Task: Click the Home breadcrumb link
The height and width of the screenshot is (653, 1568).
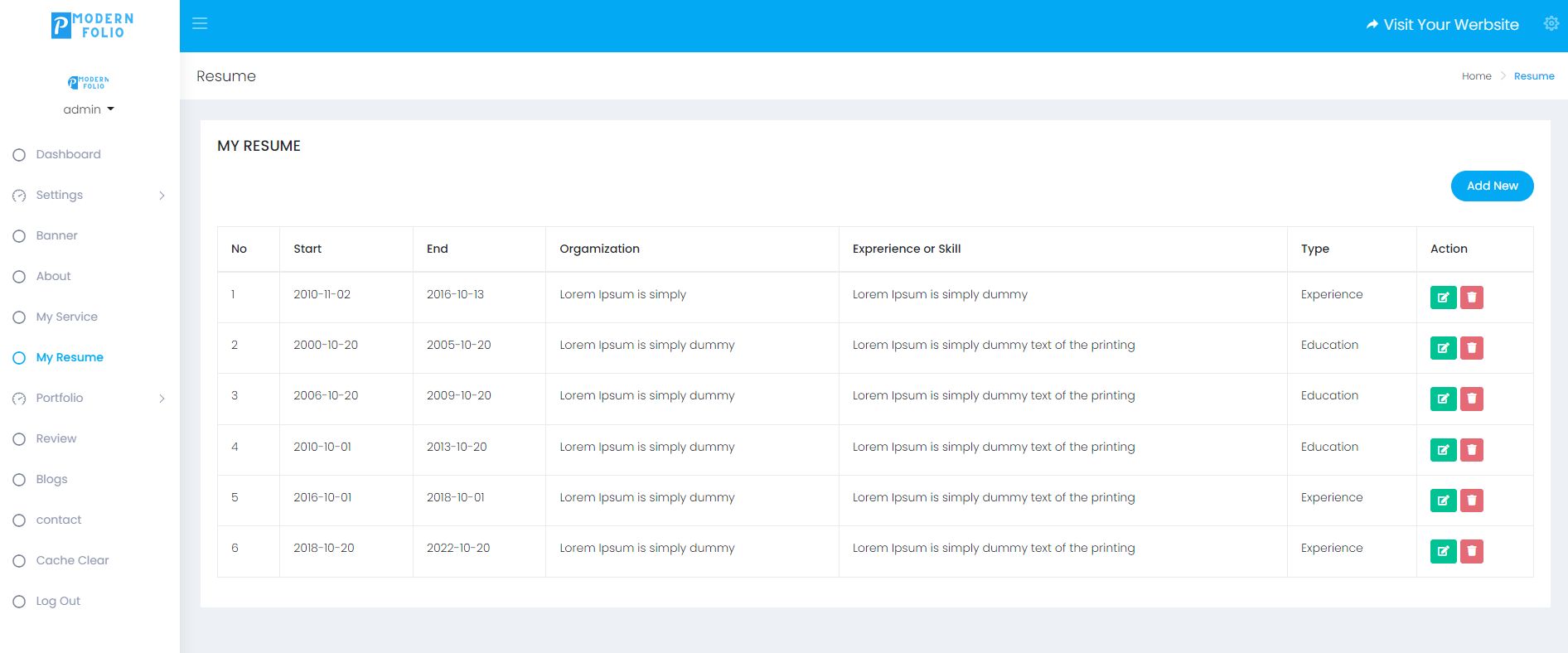Action: (1476, 76)
